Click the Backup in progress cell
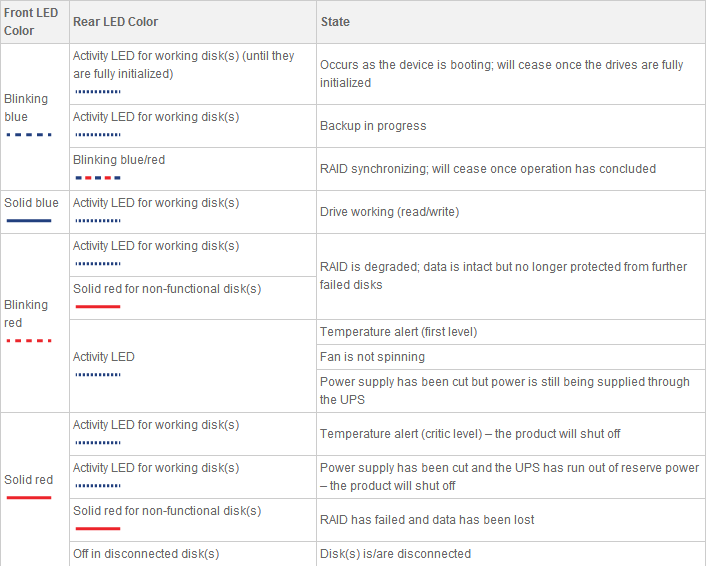 tap(511, 126)
